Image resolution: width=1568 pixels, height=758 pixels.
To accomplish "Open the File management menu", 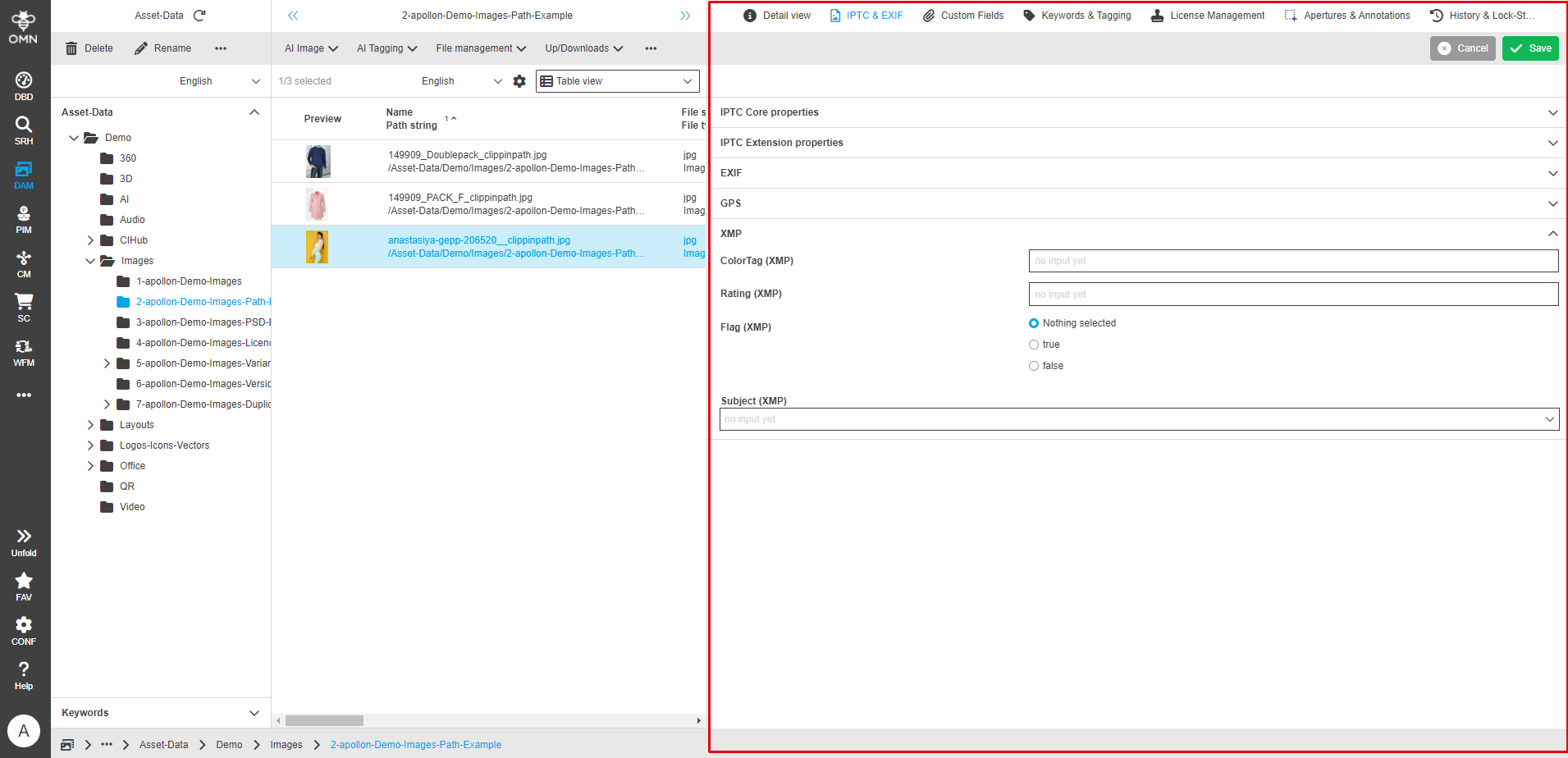I will (481, 48).
